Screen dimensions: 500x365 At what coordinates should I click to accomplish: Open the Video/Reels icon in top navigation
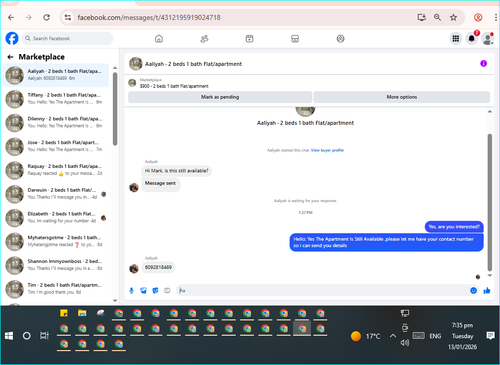coord(249,39)
